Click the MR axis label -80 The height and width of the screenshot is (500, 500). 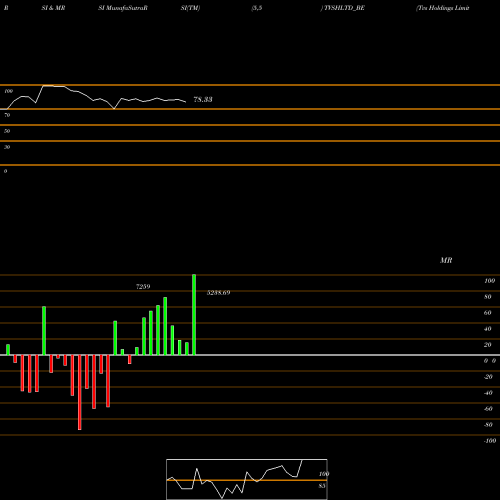tap(488, 425)
